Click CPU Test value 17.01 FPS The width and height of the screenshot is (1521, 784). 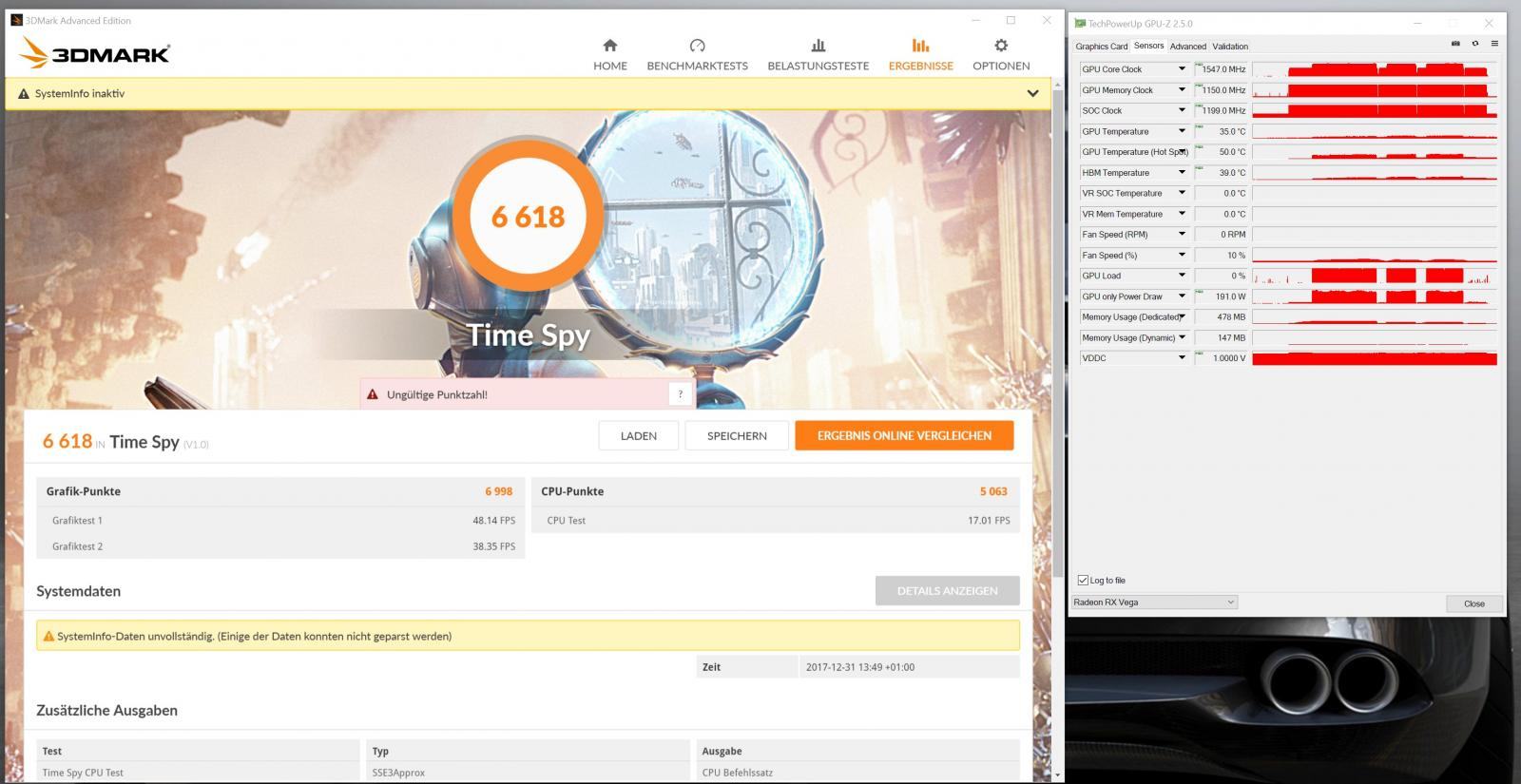click(x=989, y=521)
